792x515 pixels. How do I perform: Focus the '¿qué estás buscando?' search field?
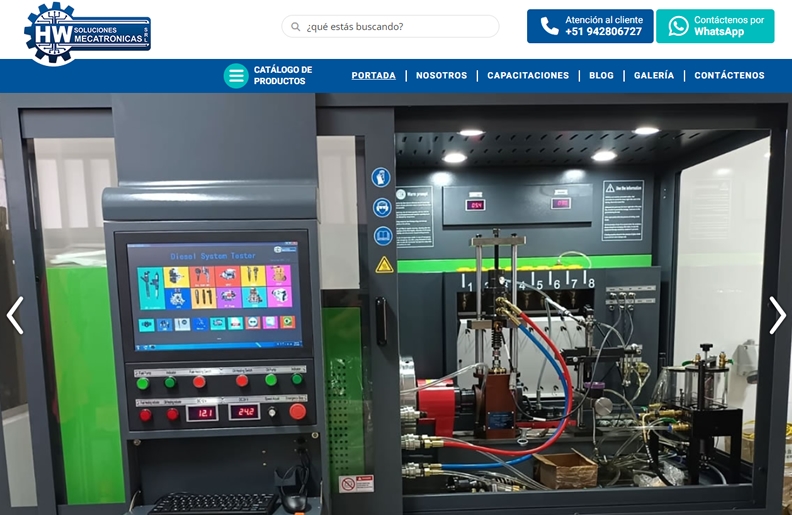click(x=395, y=27)
